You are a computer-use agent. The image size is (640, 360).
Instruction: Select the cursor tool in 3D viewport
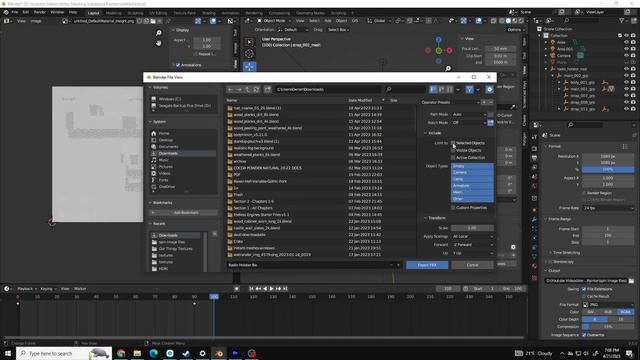(249, 54)
